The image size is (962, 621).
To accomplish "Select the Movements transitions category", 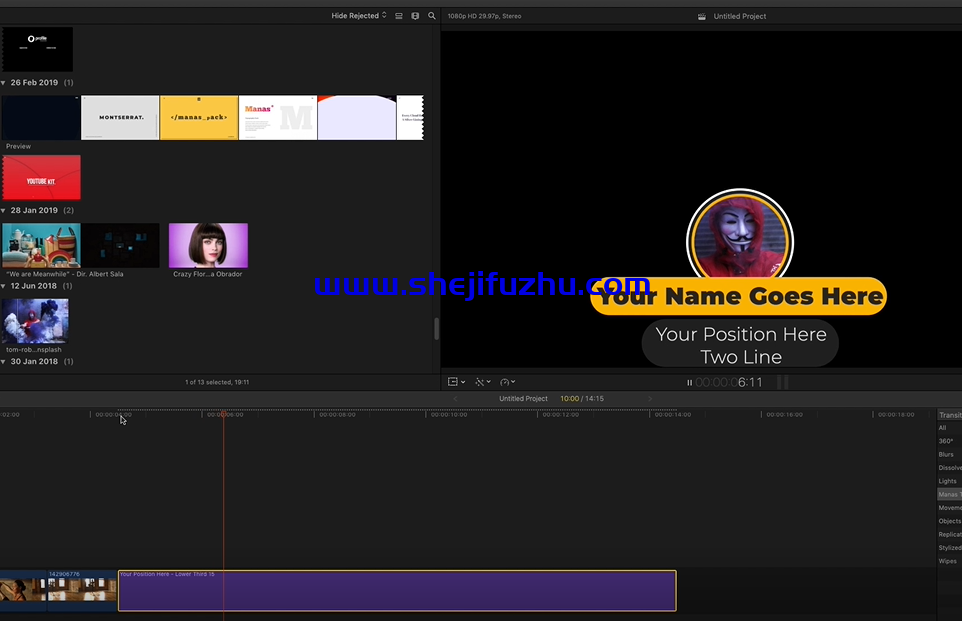I will 950,508.
